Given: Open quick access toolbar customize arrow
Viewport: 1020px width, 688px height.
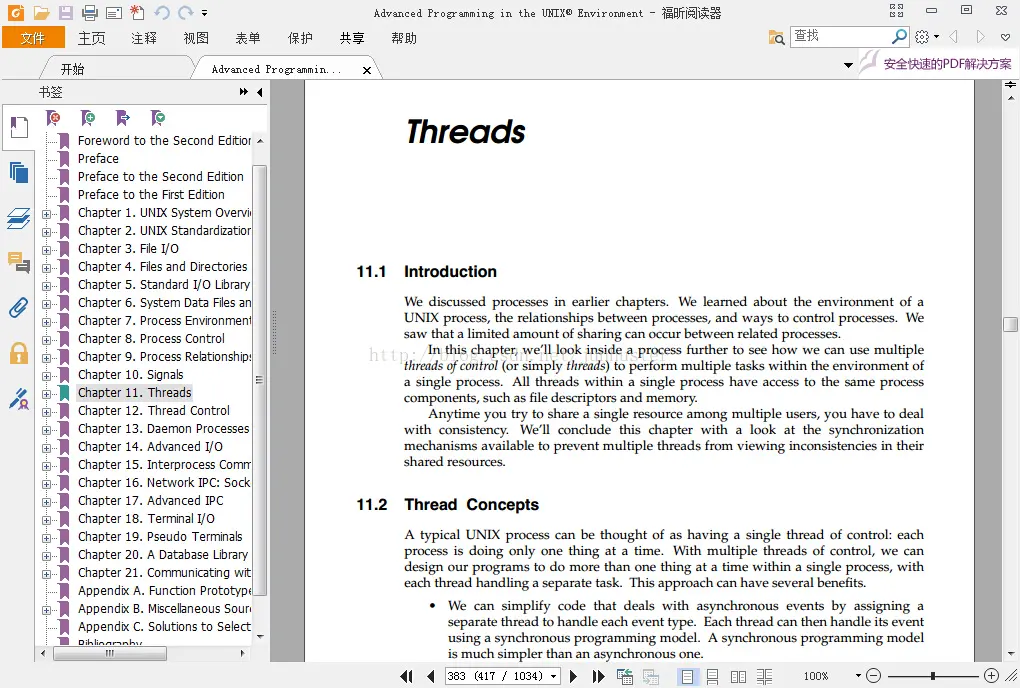Looking at the screenshot, I should click(x=204, y=13).
